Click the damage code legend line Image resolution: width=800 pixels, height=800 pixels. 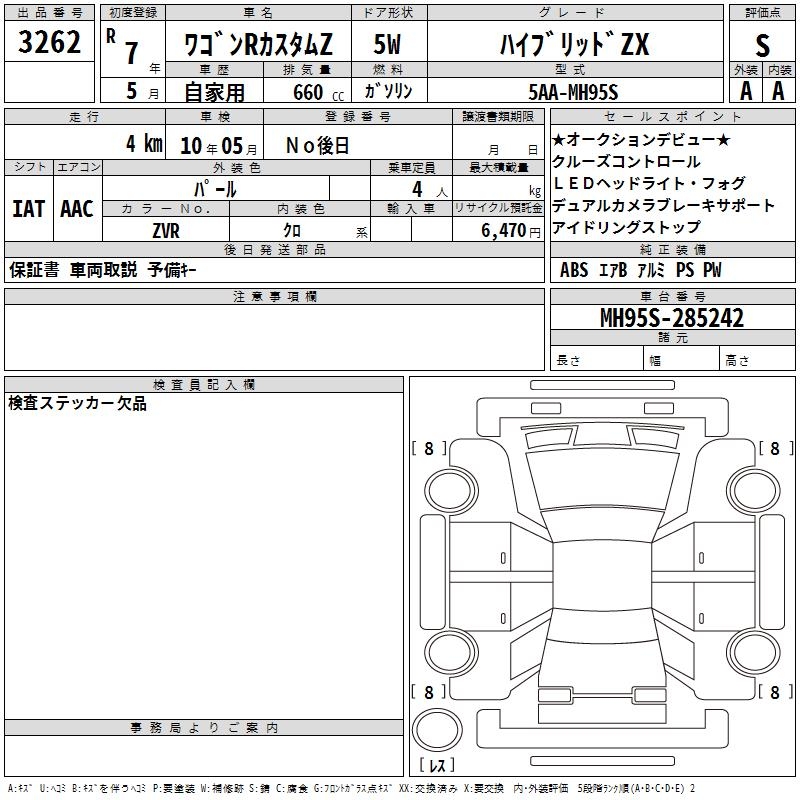click(x=352, y=788)
